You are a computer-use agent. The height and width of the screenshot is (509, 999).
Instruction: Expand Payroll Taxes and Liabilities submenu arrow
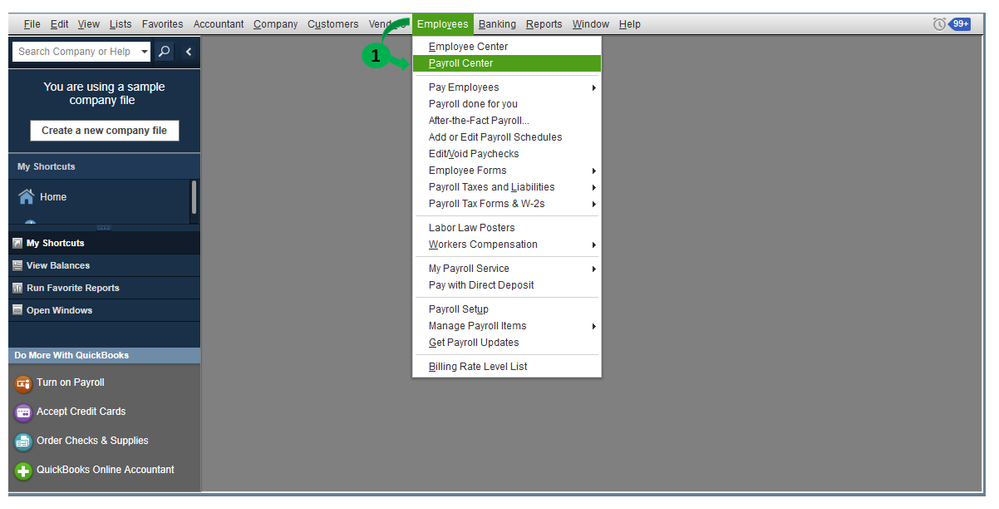[594, 187]
